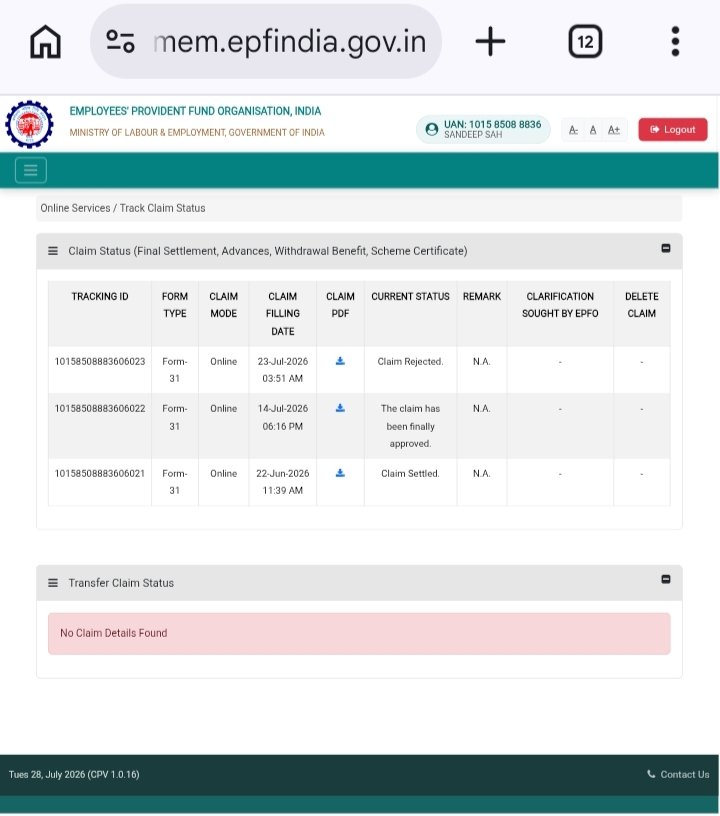Click Contact Us link in footer

point(678,774)
